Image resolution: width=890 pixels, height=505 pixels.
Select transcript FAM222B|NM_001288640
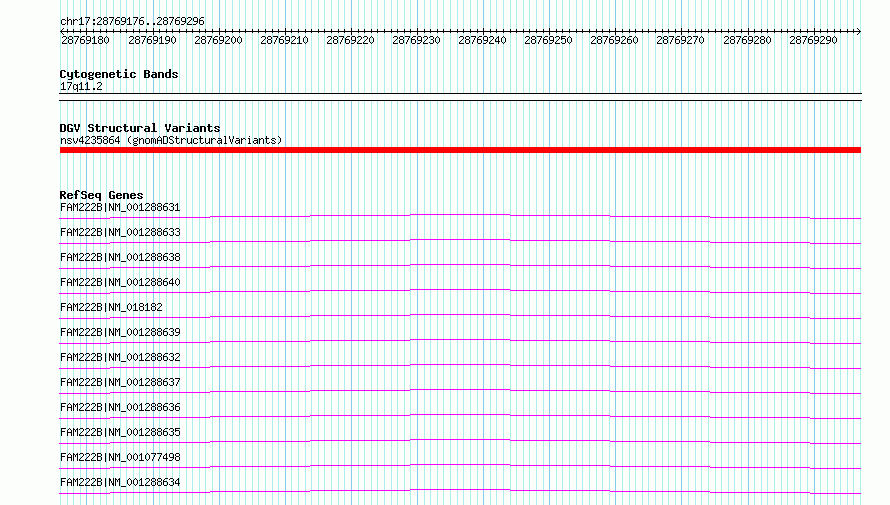(120, 282)
